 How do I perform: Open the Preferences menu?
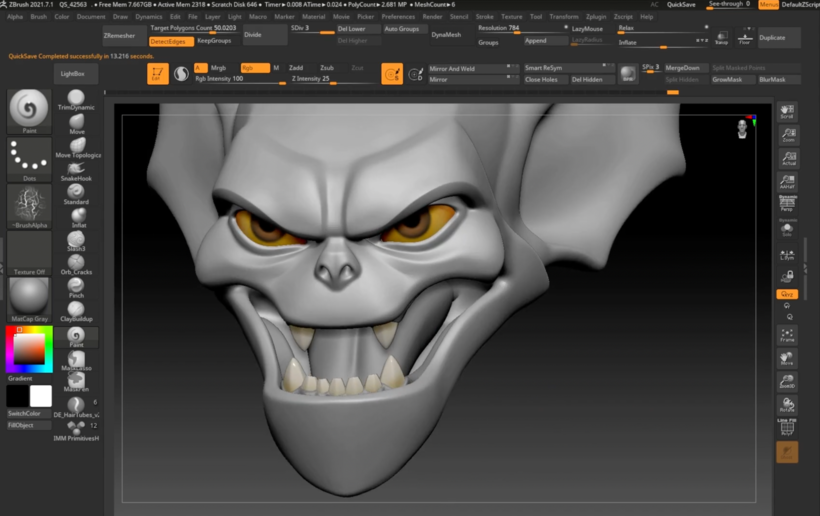pos(398,17)
